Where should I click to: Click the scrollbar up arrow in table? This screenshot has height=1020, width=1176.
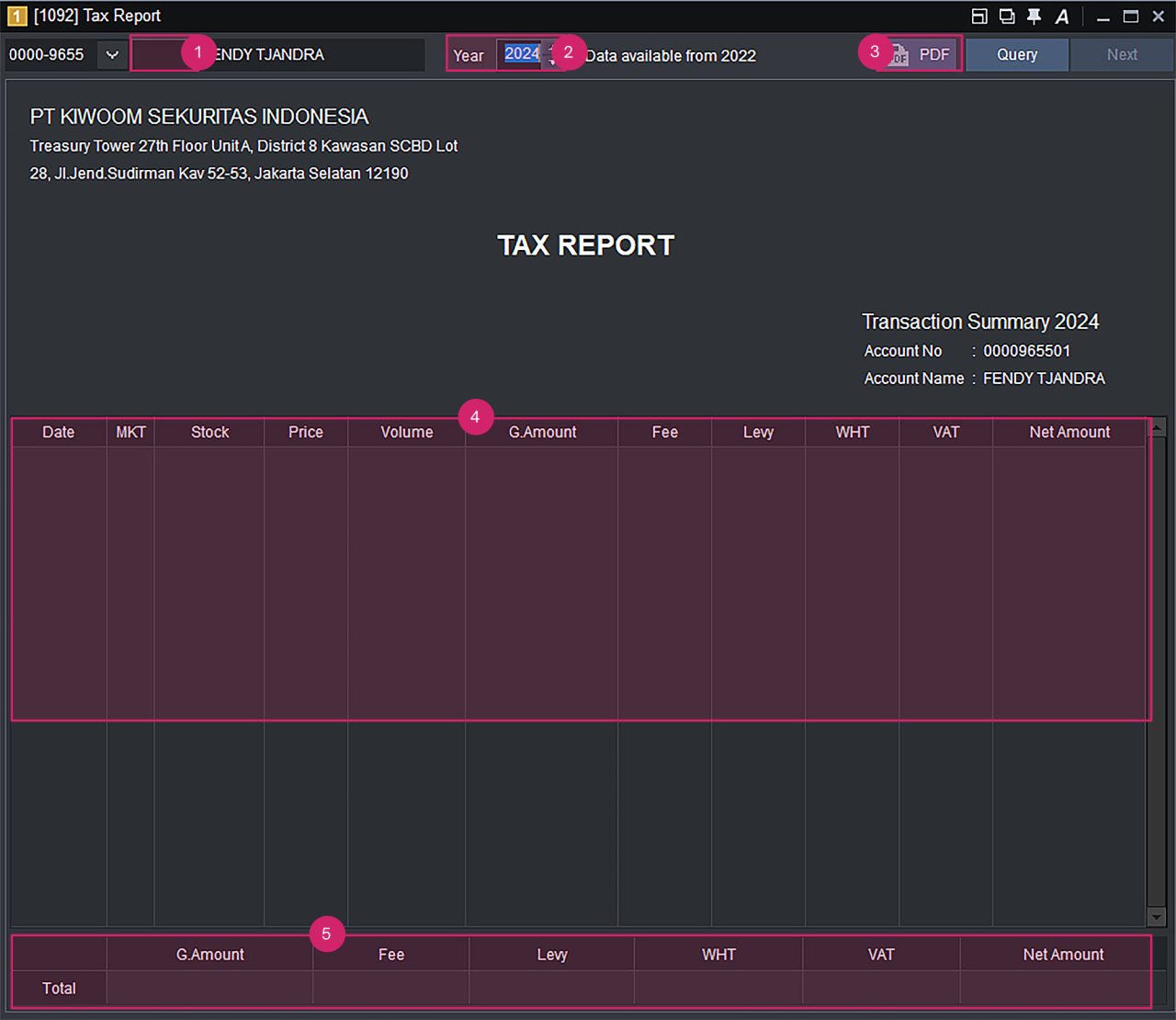[x=1157, y=426]
